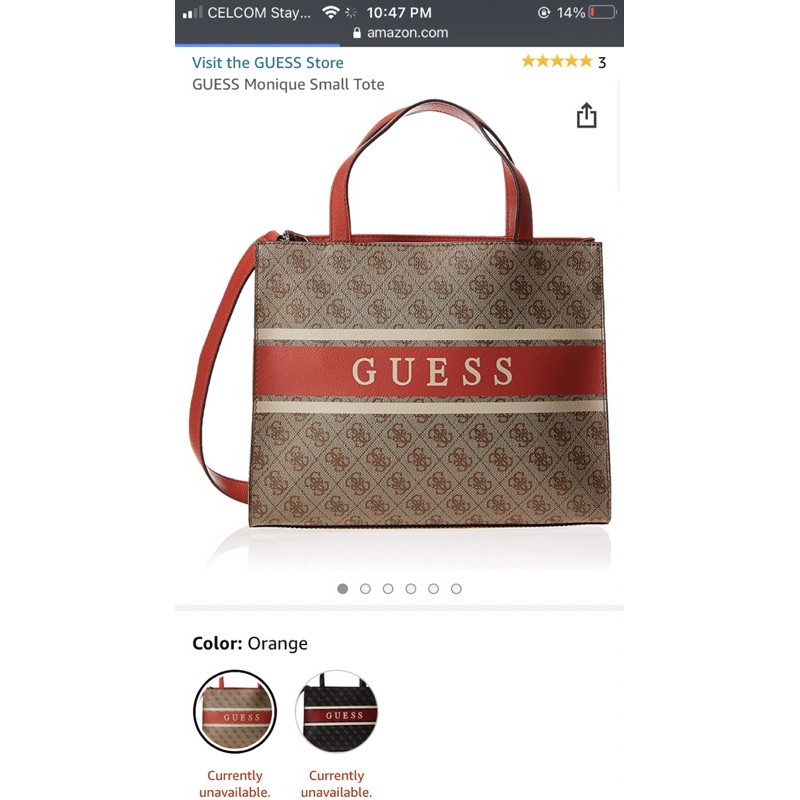Tap the five-star rating icons
The width and height of the screenshot is (800, 800).
click(x=557, y=62)
